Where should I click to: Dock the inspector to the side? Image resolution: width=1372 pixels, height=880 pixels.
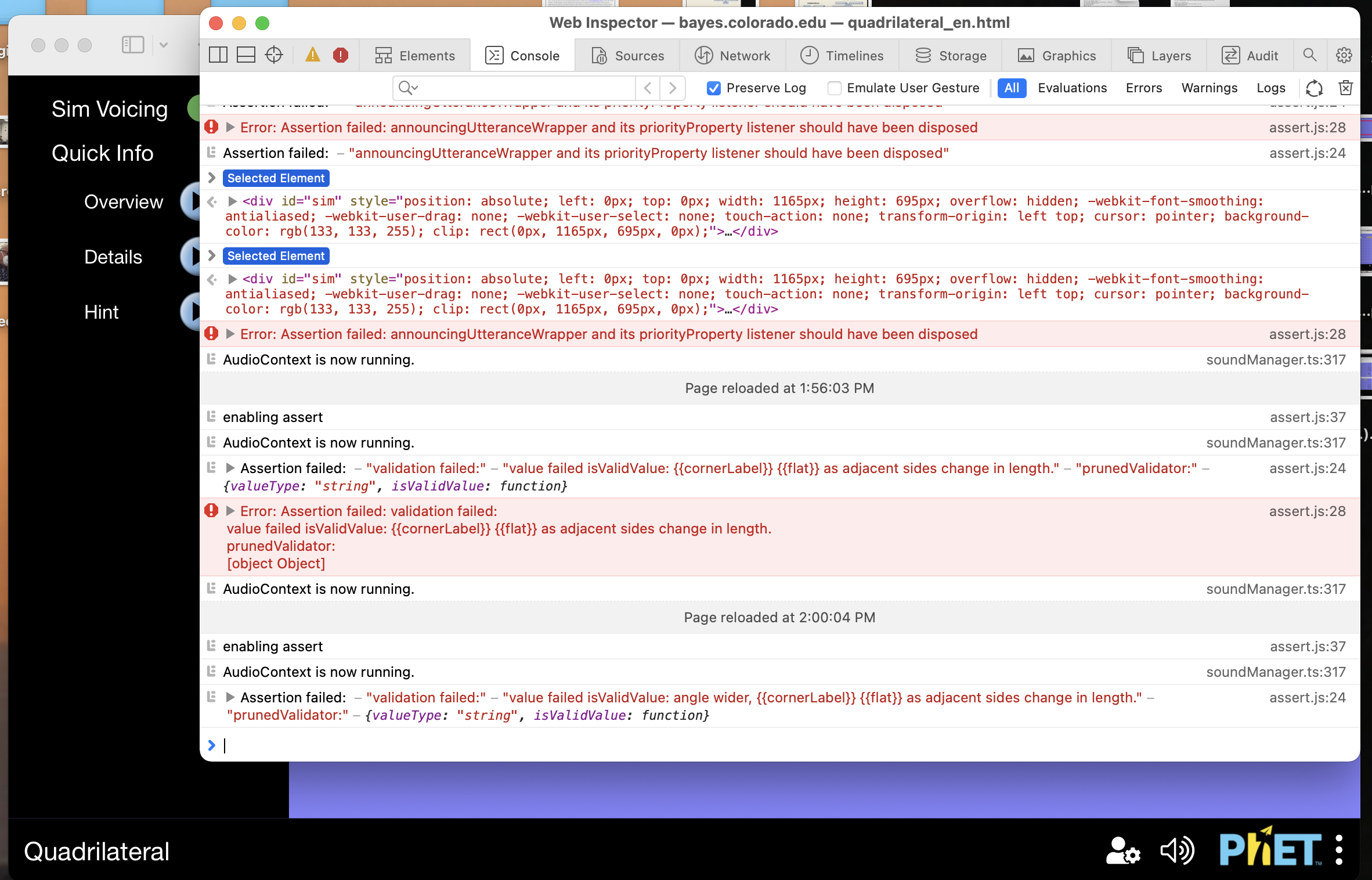coord(219,55)
